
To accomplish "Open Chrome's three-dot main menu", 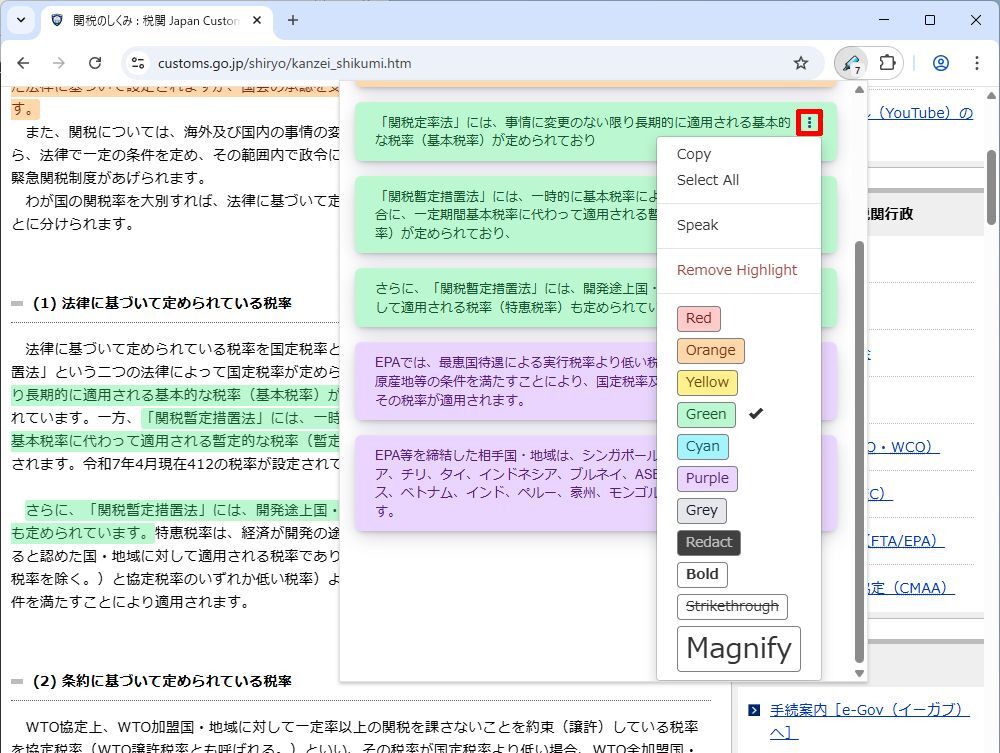I will (976, 63).
